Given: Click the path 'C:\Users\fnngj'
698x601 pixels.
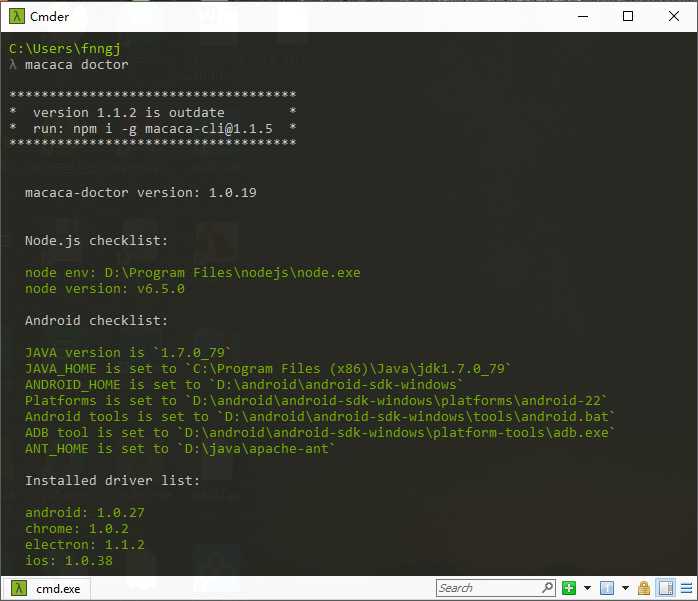Looking at the screenshot, I should (65, 49).
